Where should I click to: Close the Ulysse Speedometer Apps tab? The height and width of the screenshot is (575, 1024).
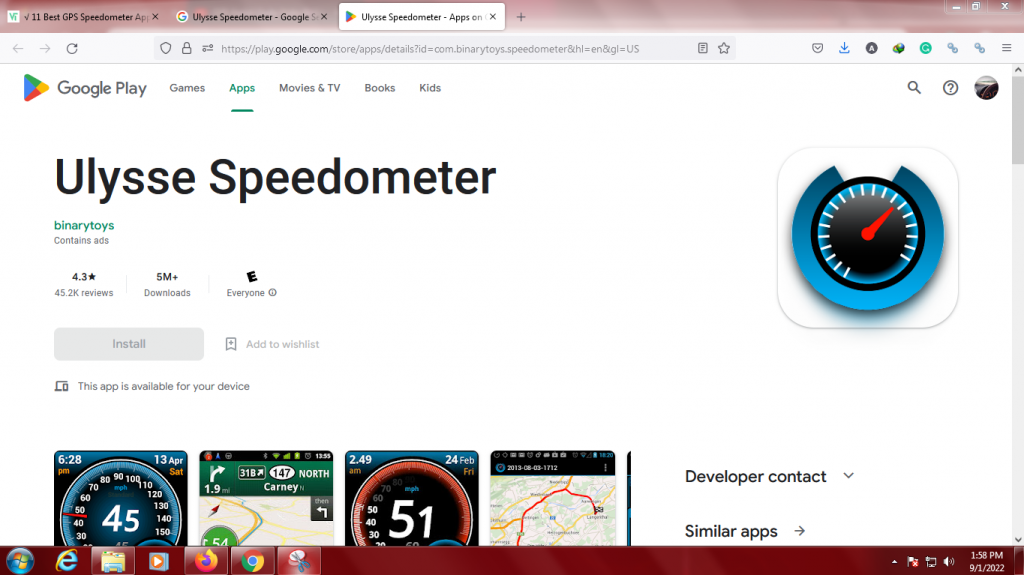point(493,17)
